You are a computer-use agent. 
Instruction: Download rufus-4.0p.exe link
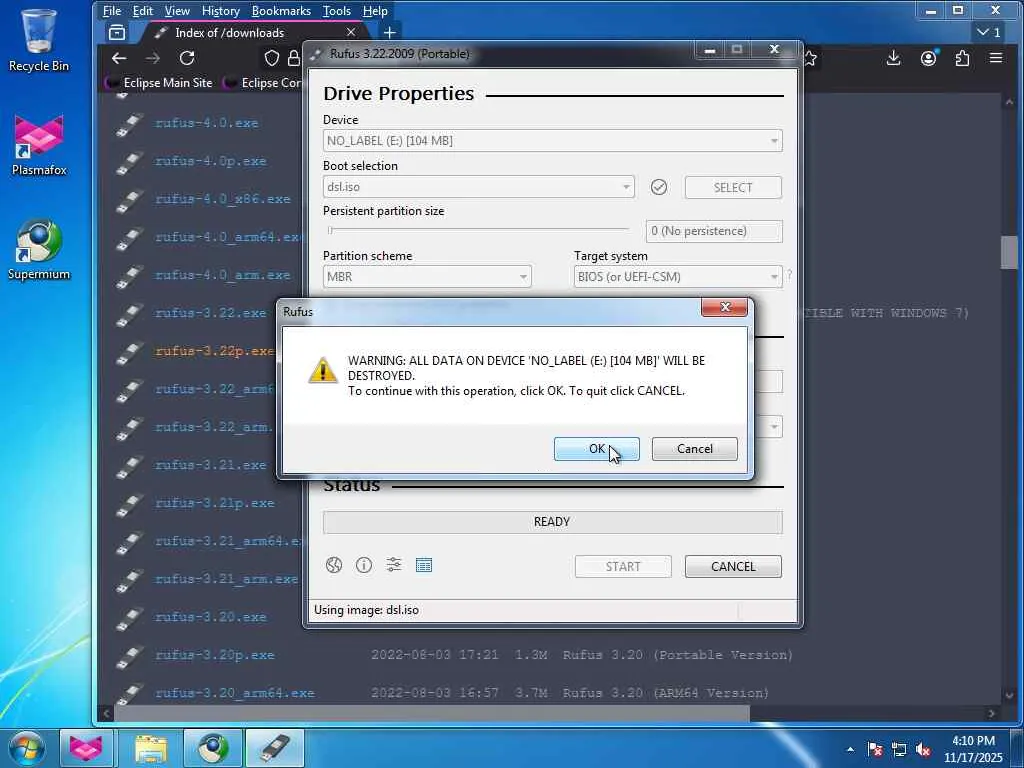click(210, 161)
